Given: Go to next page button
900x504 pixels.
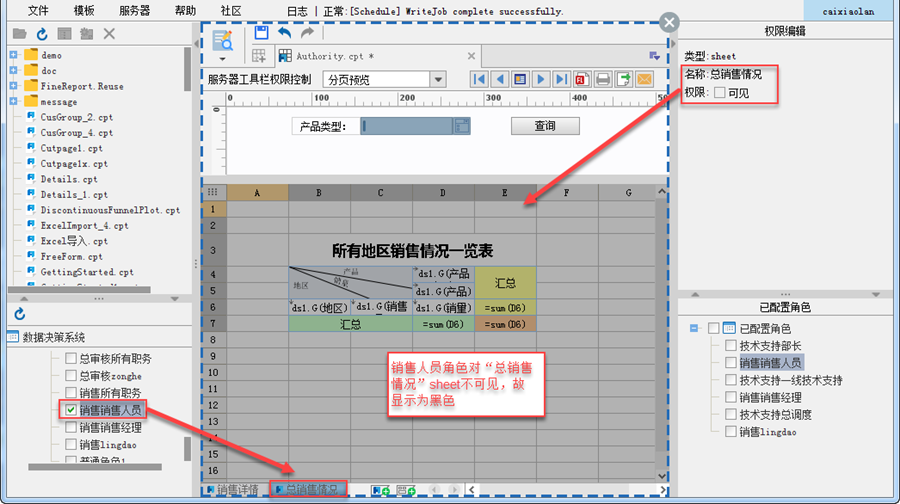Looking at the screenshot, I should coord(541,79).
